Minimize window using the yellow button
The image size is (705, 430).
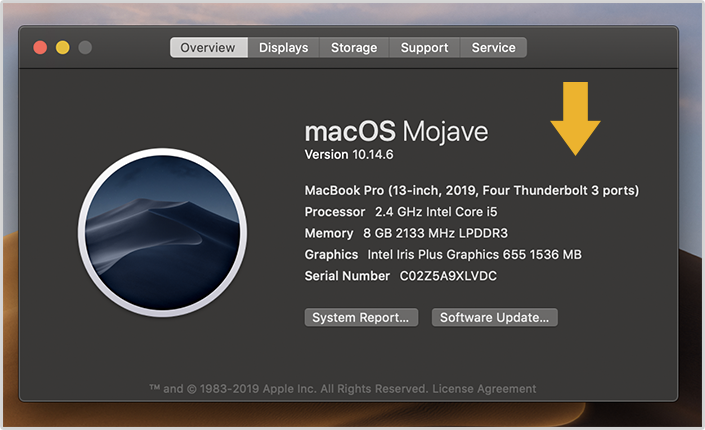pos(62,47)
